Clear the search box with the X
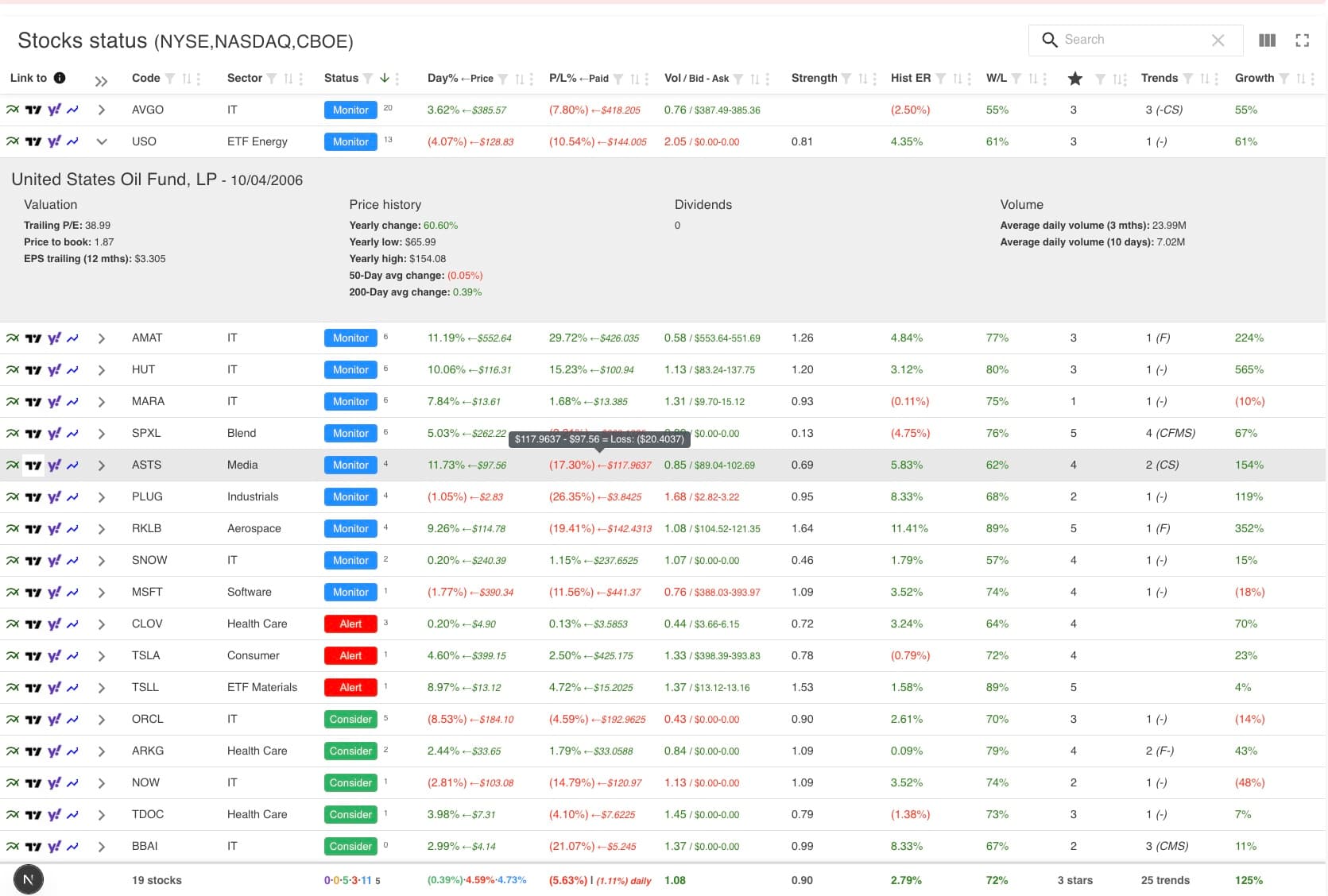This screenshot has height=896, width=1328. pos(1218,41)
